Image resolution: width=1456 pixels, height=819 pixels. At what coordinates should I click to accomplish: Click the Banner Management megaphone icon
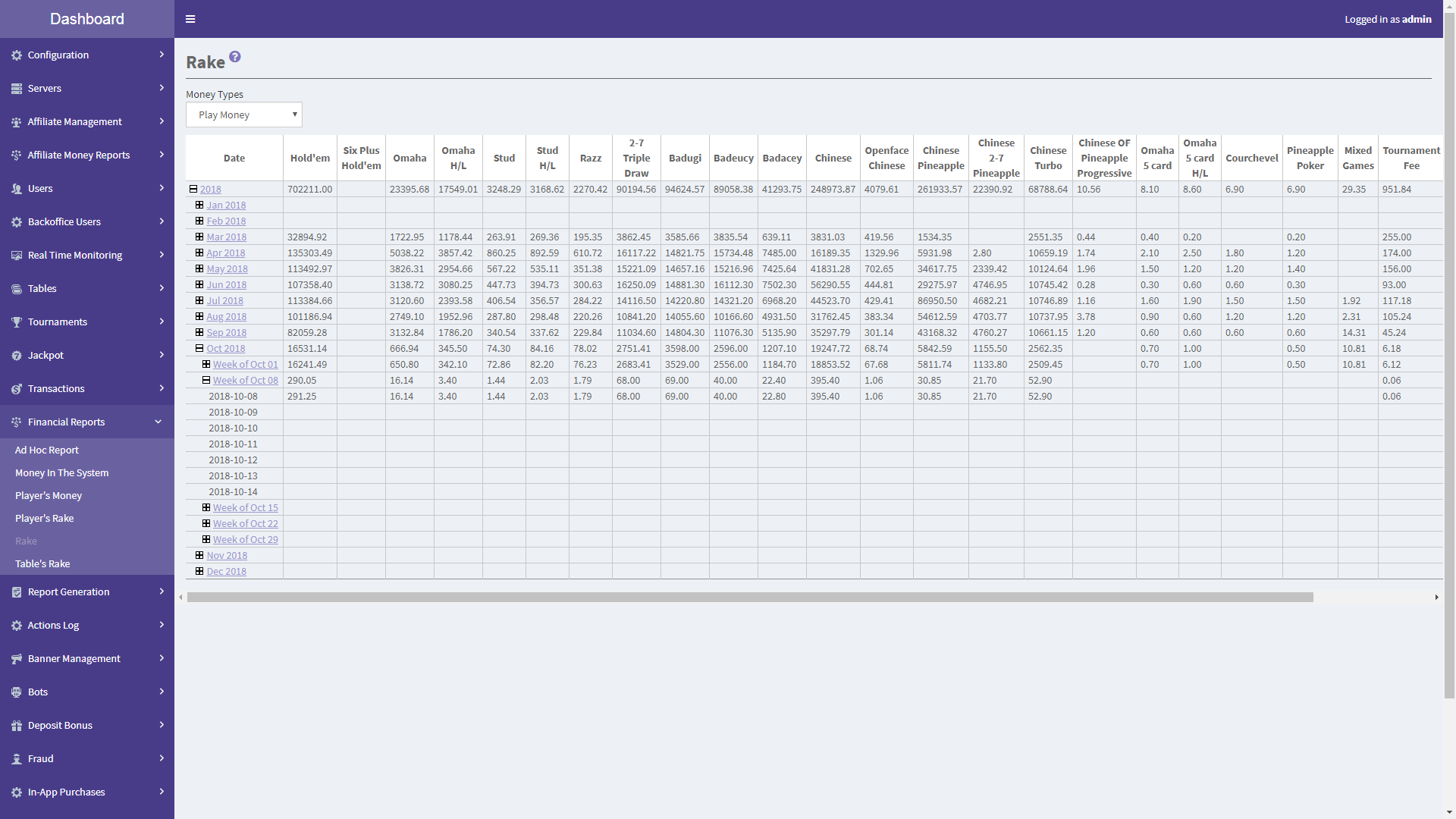point(17,659)
